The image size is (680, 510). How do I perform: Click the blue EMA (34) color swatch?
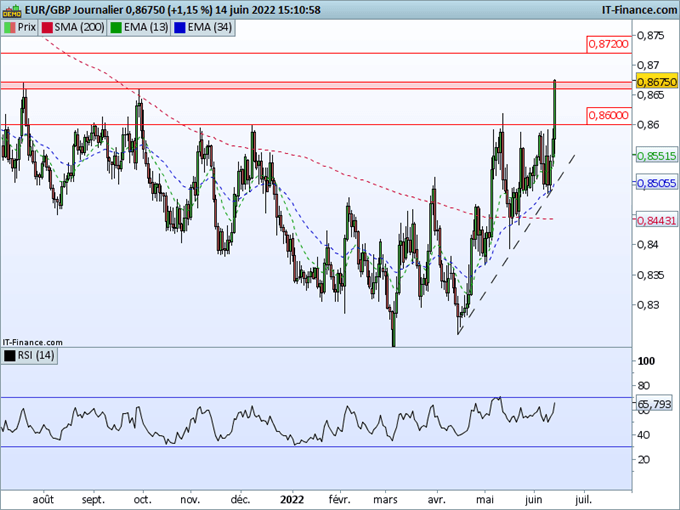[180, 27]
